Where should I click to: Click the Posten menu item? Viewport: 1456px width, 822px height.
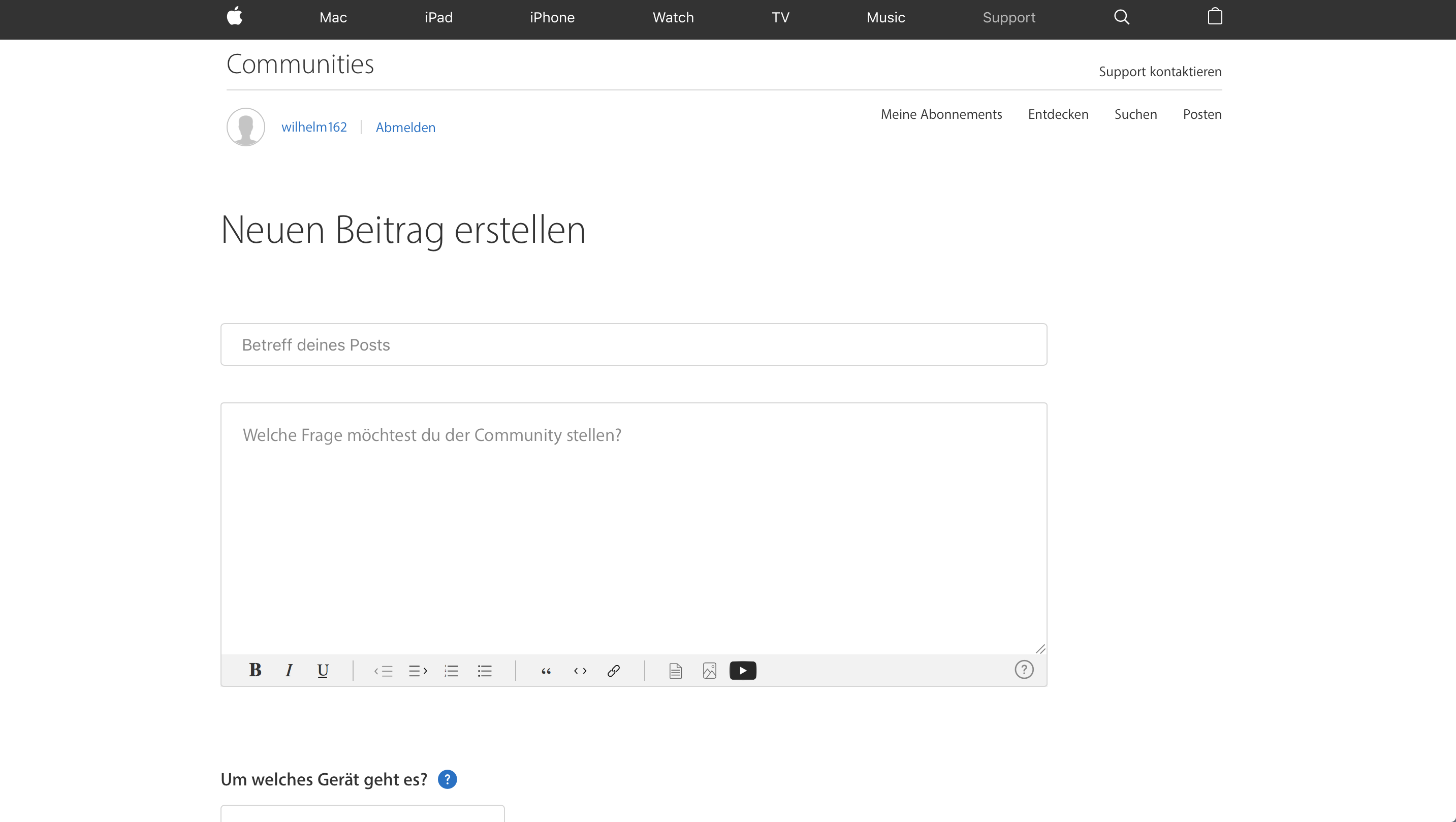(x=1201, y=113)
